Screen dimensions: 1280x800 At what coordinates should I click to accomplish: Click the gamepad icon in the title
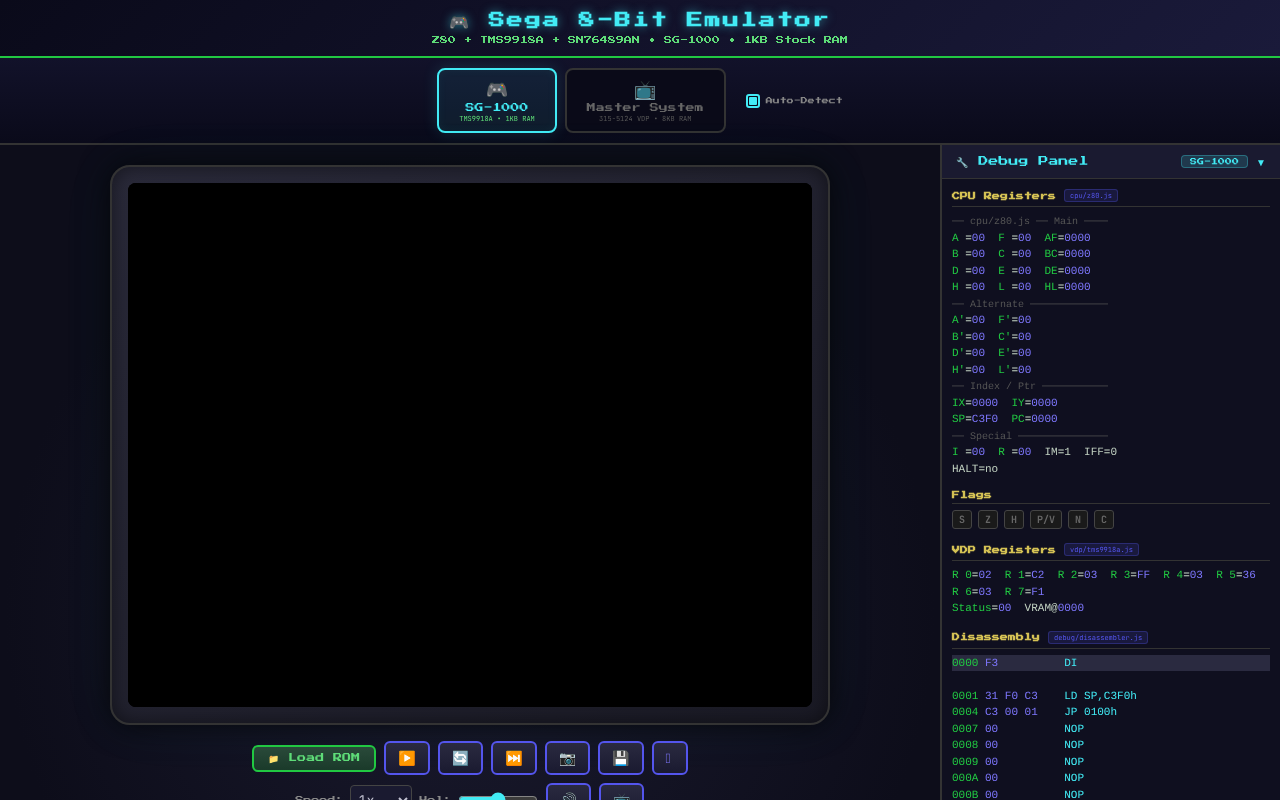(x=459, y=22)
